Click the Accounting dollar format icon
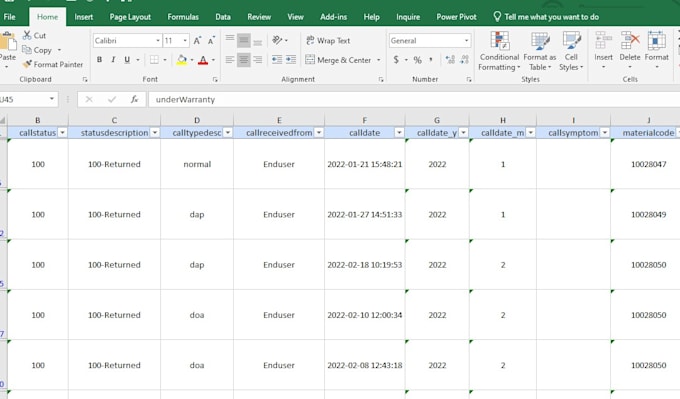Screen dimensions: 680x399 tap(396, 60)
